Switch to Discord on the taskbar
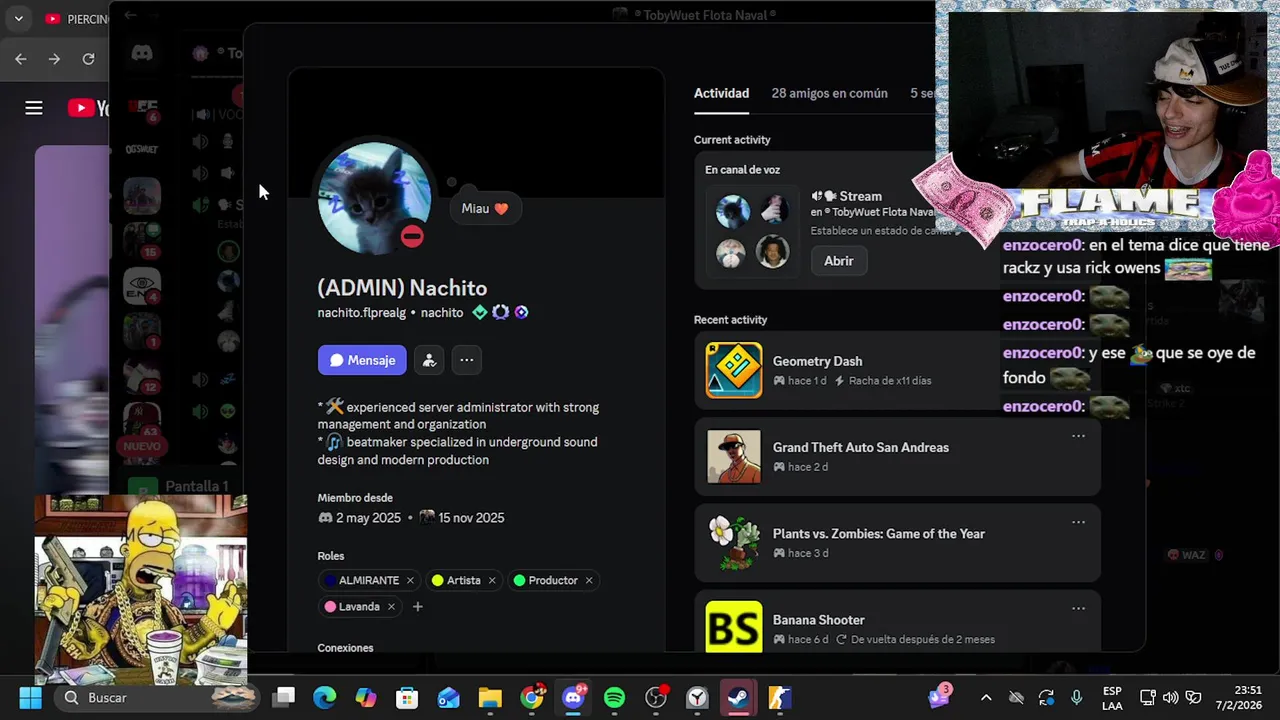1280x720 pixels. [574, 697]
